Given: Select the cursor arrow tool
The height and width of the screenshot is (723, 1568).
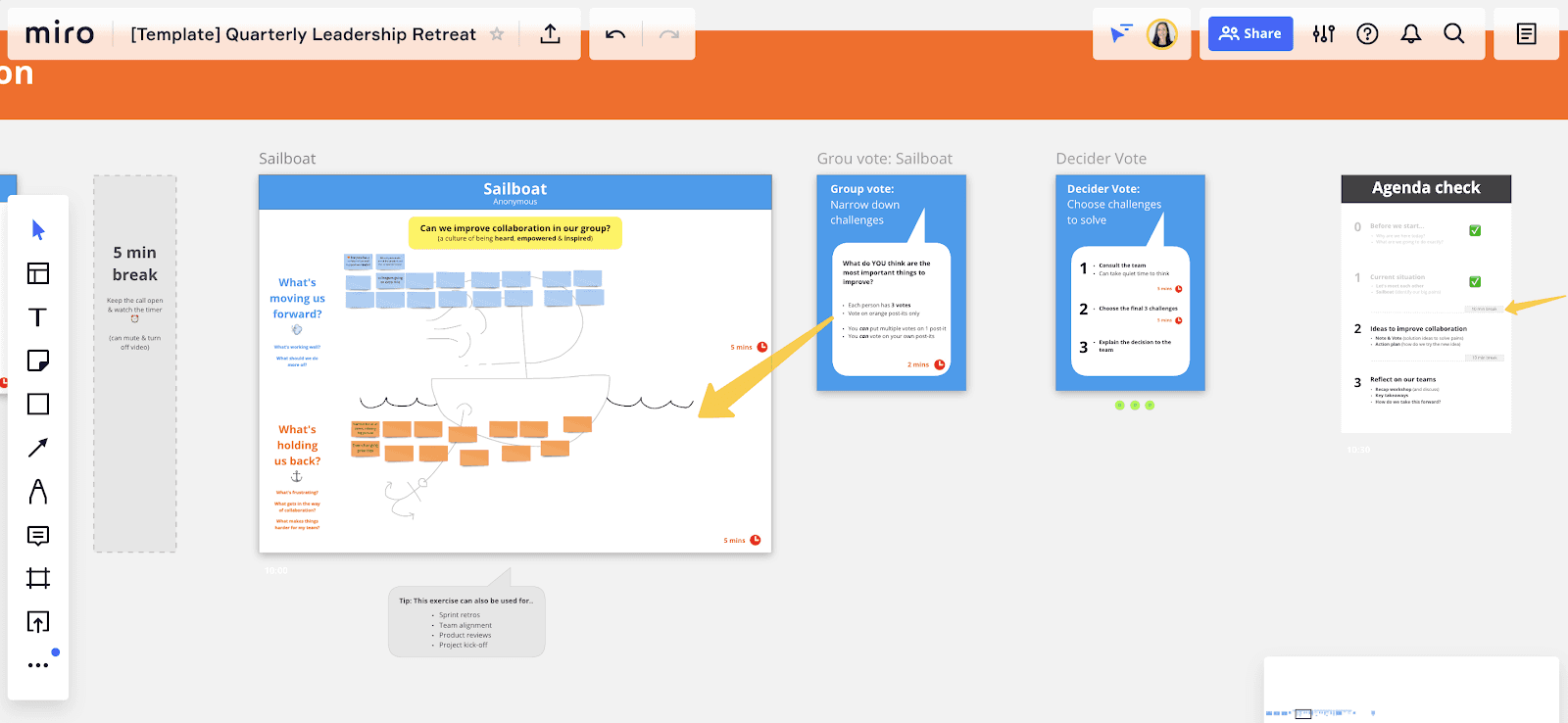Looking at the screenshot, I should (x=38, y=230).
